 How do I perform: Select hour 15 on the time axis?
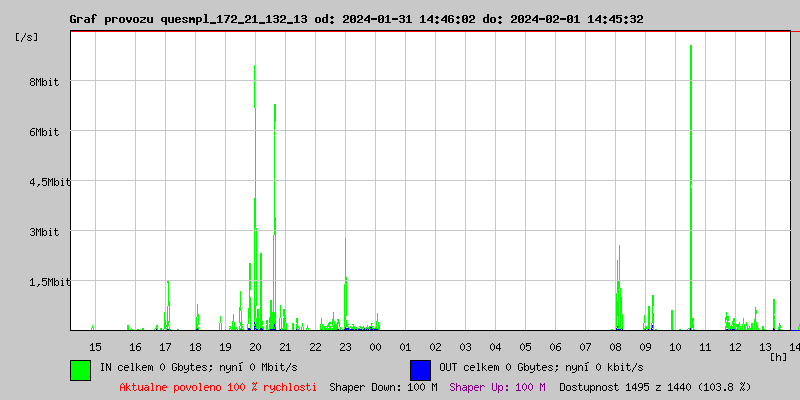[x=95, y=346]
